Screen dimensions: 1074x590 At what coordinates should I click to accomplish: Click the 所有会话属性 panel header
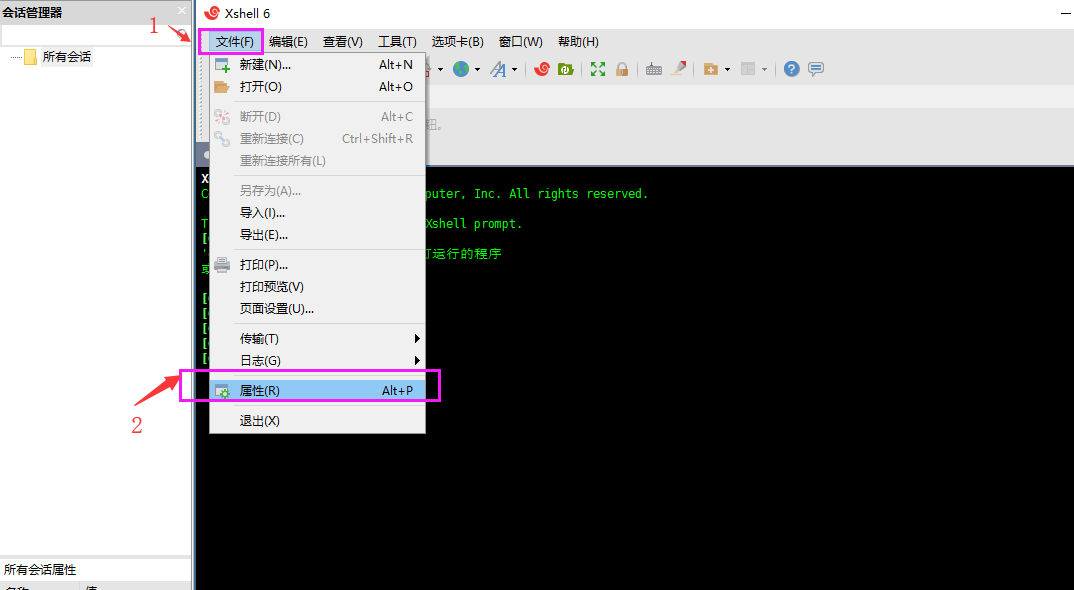pos(95,569)
